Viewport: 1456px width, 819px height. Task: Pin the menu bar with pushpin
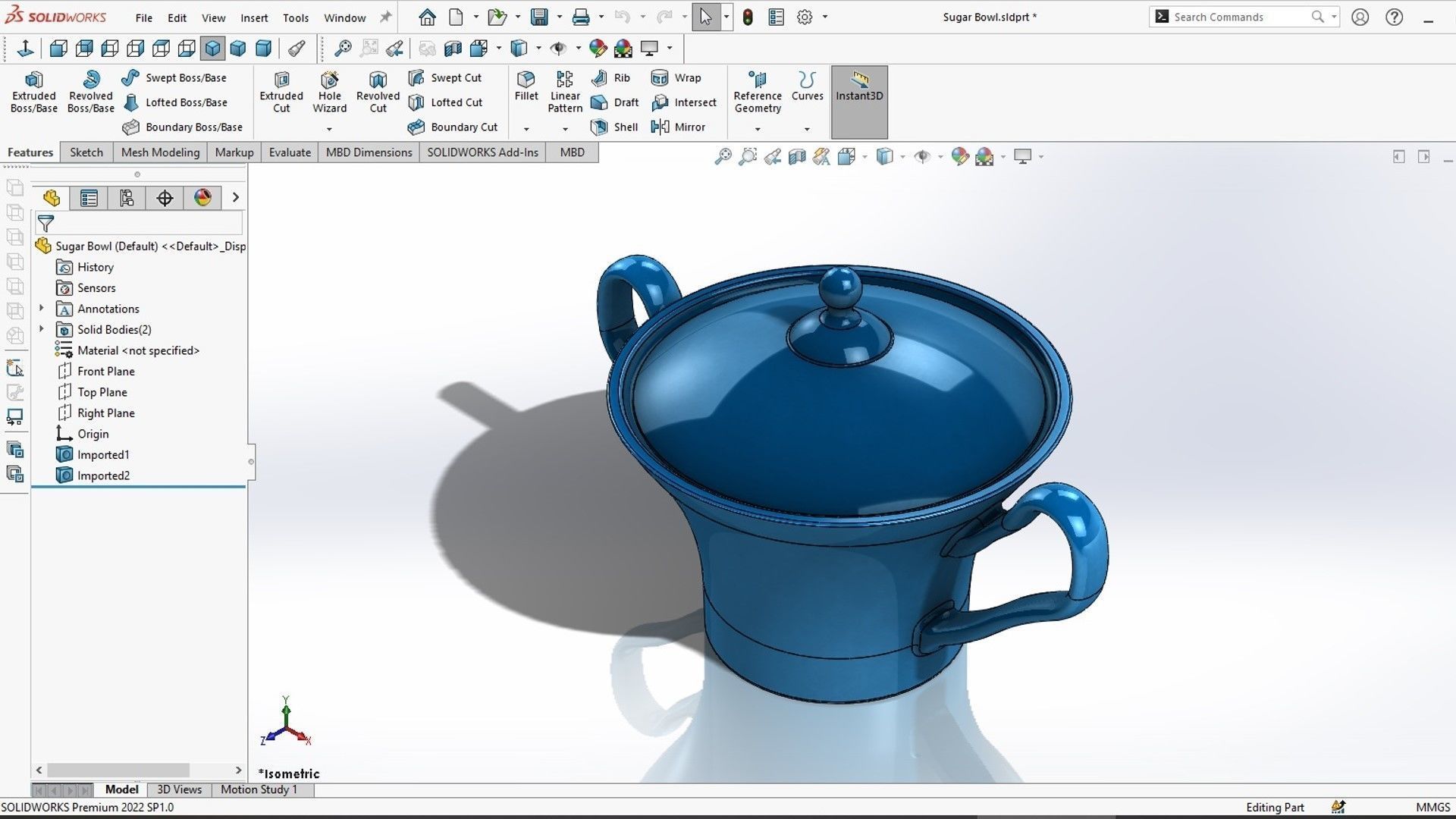[x=385, y=17]
